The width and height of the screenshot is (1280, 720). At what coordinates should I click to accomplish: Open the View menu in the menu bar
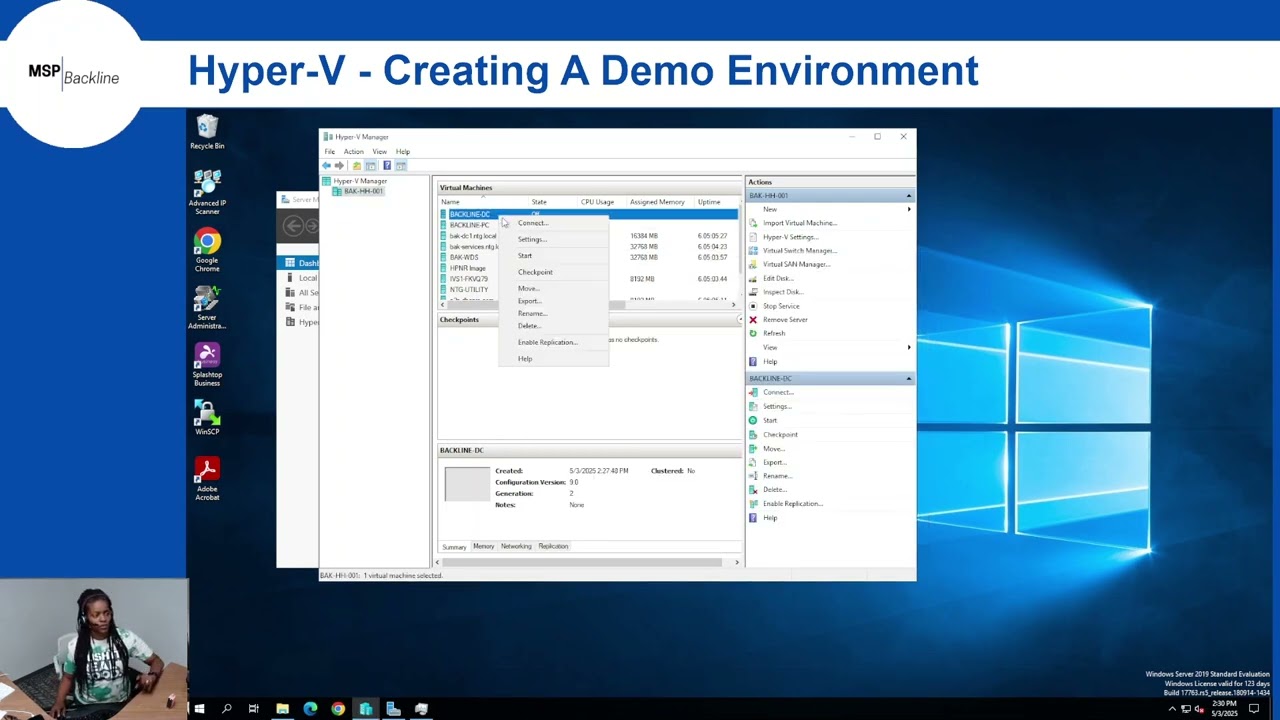coord(380,152)
